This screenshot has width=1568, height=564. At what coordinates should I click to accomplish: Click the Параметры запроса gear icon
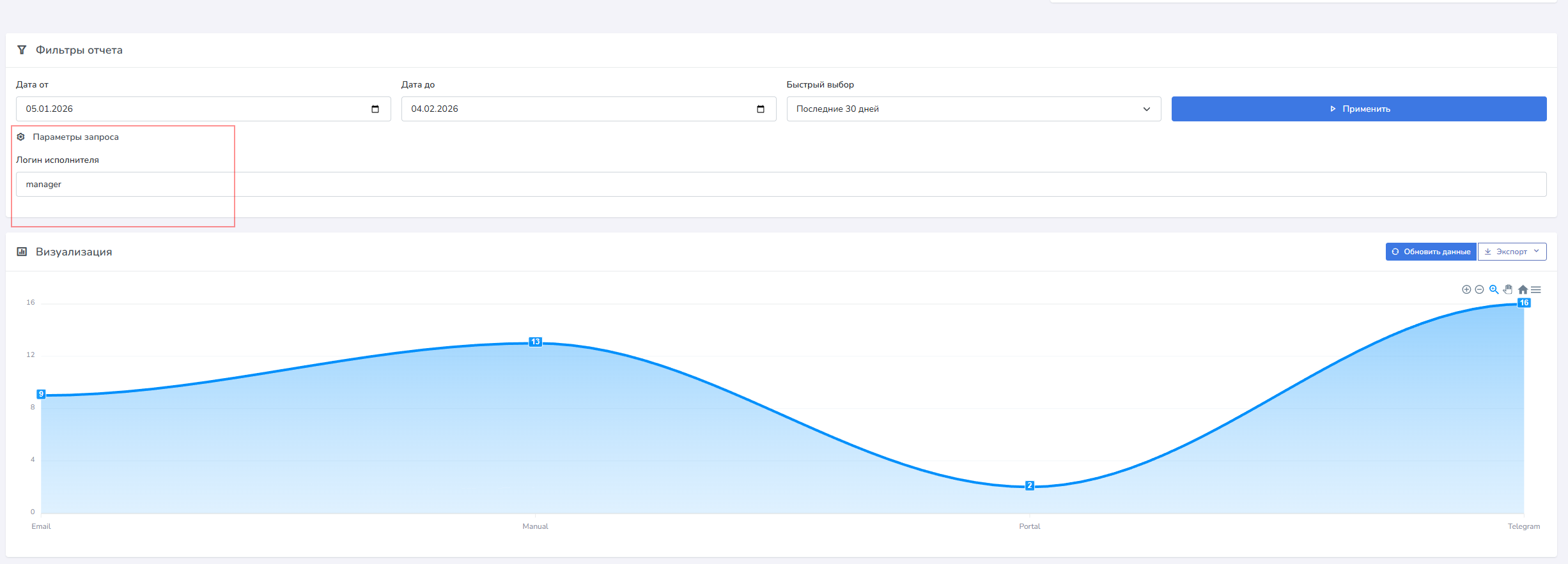(21, 137)
